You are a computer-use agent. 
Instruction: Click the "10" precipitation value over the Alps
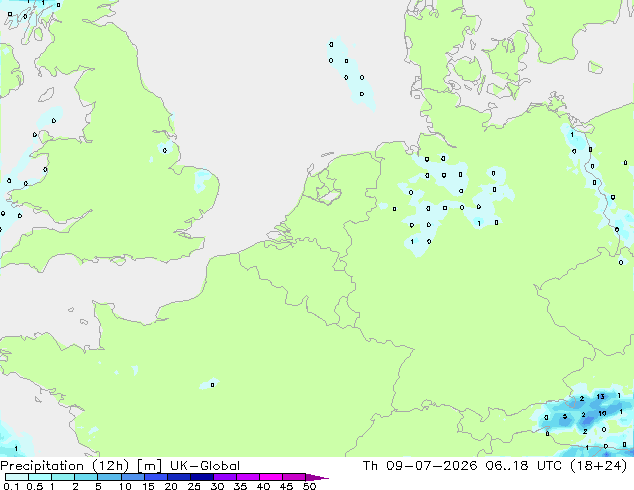coord(602,413)
